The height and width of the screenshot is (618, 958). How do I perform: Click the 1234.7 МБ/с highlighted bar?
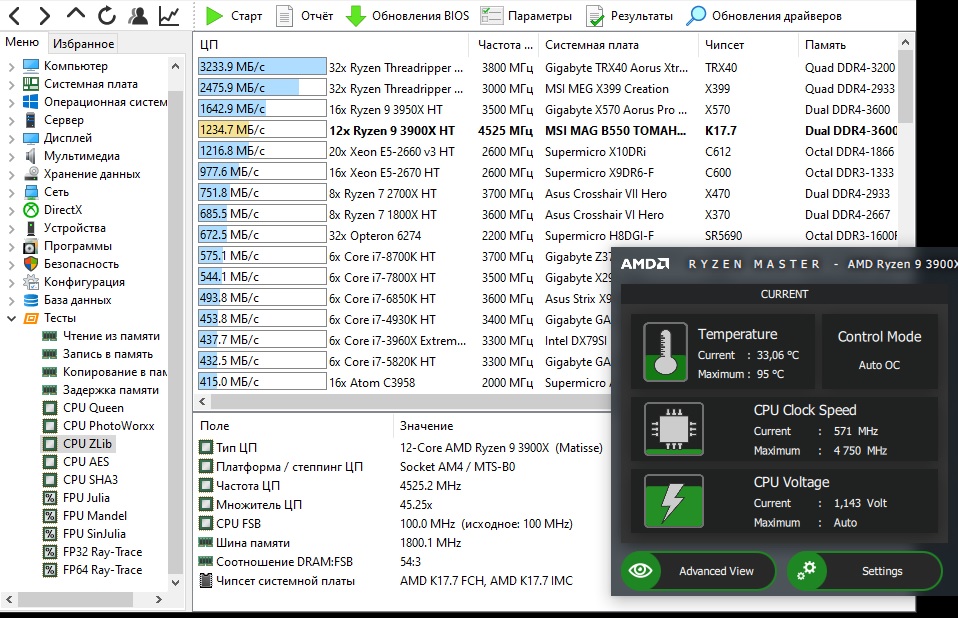pyautogui.click(x=262, y=129)
